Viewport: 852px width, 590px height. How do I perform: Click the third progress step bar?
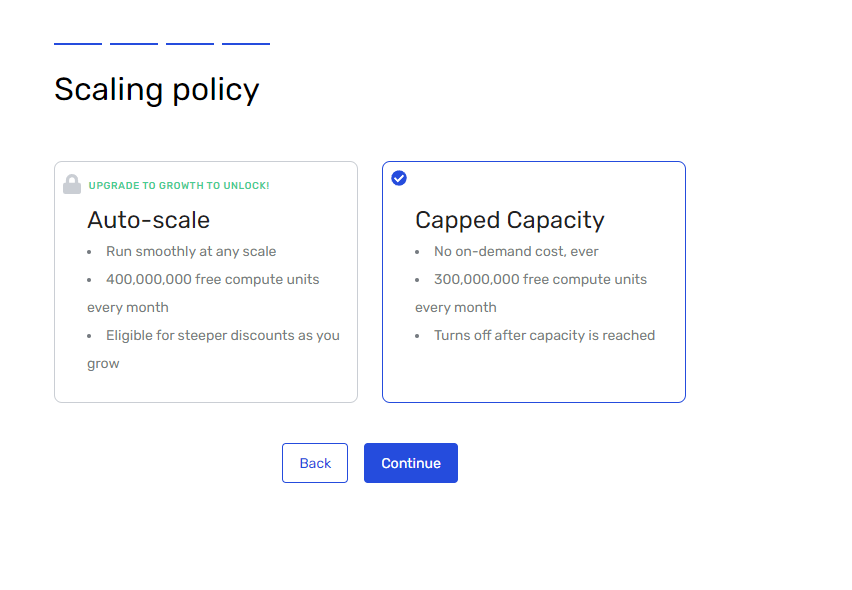pyautogui.click(x=190, y=44)
